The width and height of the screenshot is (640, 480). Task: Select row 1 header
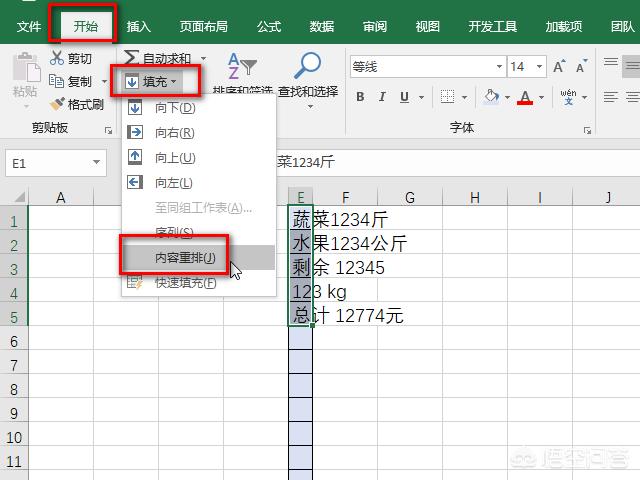point(14,221)
